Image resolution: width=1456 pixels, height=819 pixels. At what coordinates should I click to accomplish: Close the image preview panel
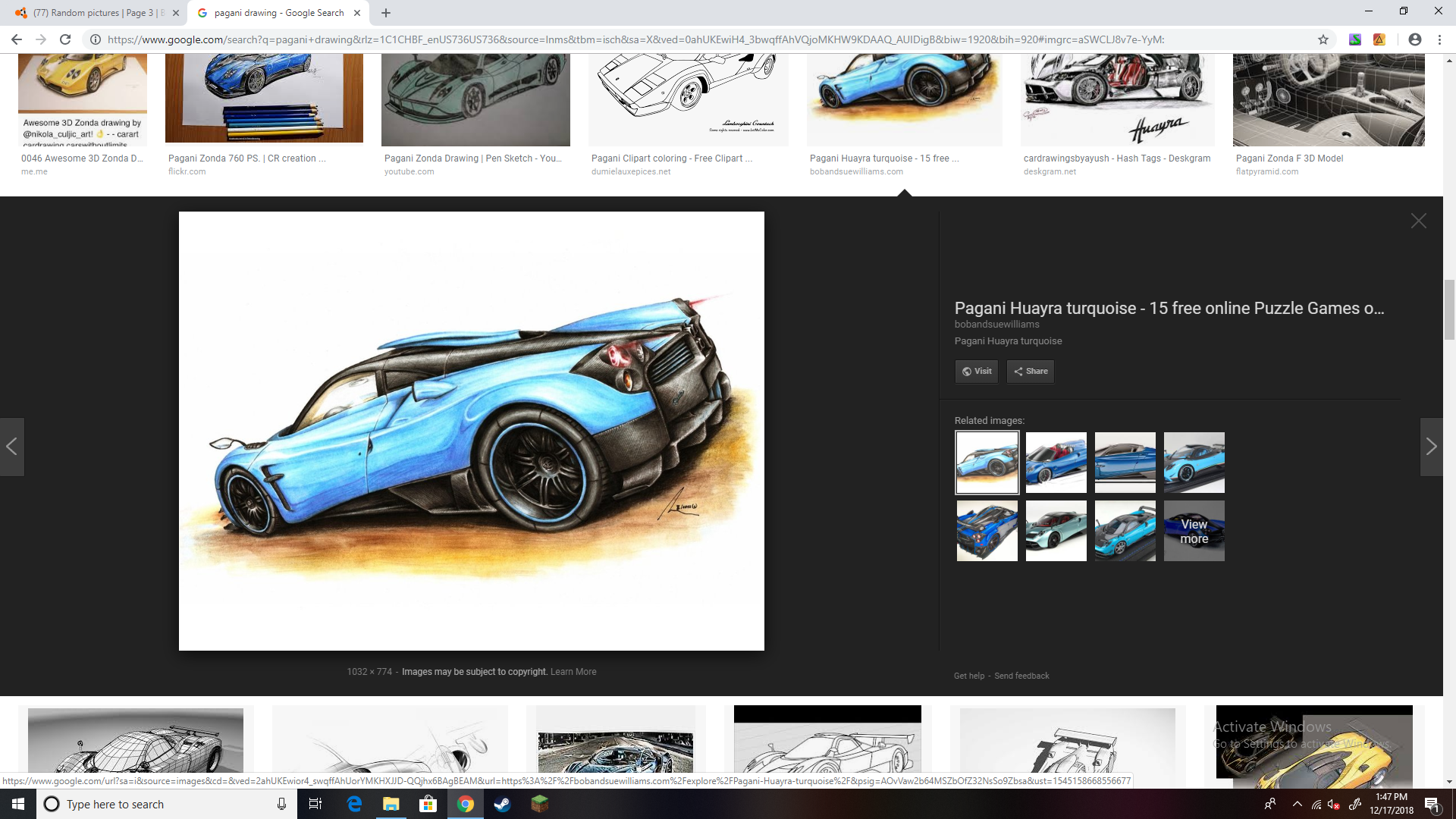(1418, 221)
